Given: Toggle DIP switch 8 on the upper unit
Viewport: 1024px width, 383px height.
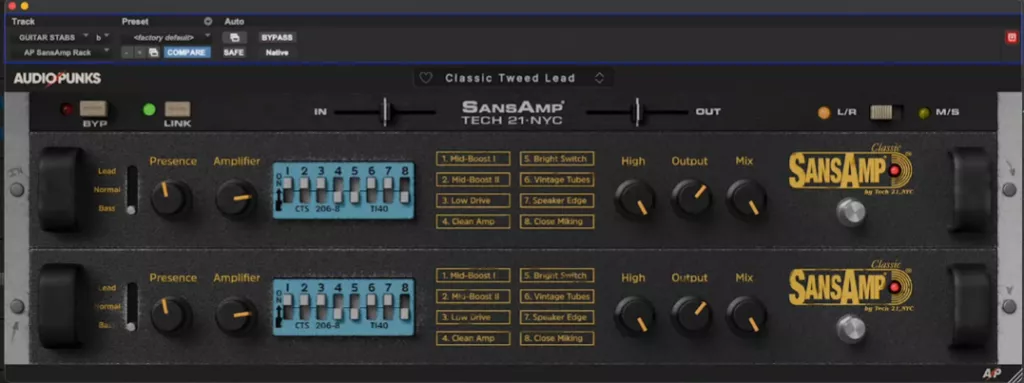Looking at the screenshot, I should coord(405,190).
